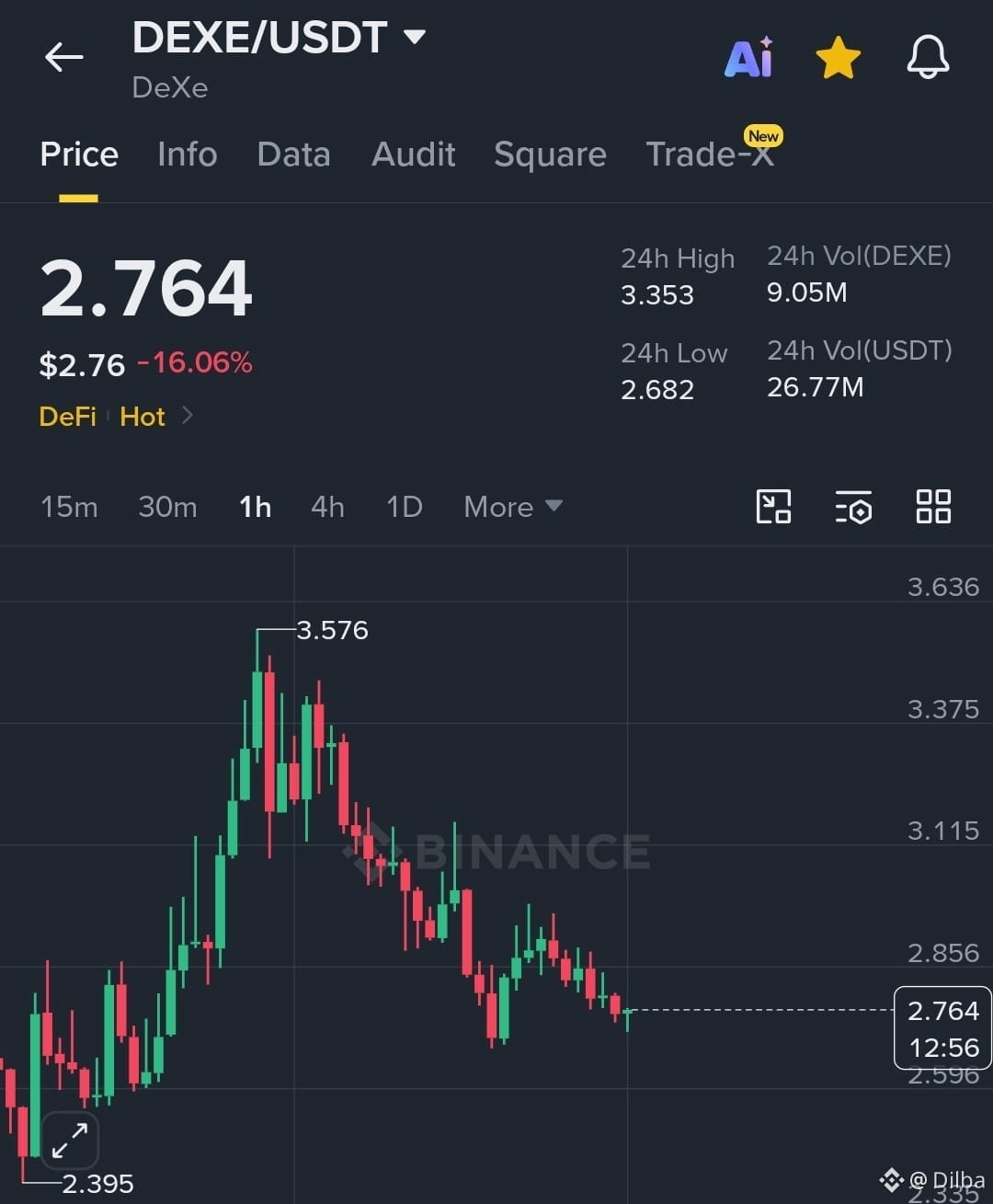993x1204 pixels.
Task: Select the 1D timeframe
Action: (404, 507)
